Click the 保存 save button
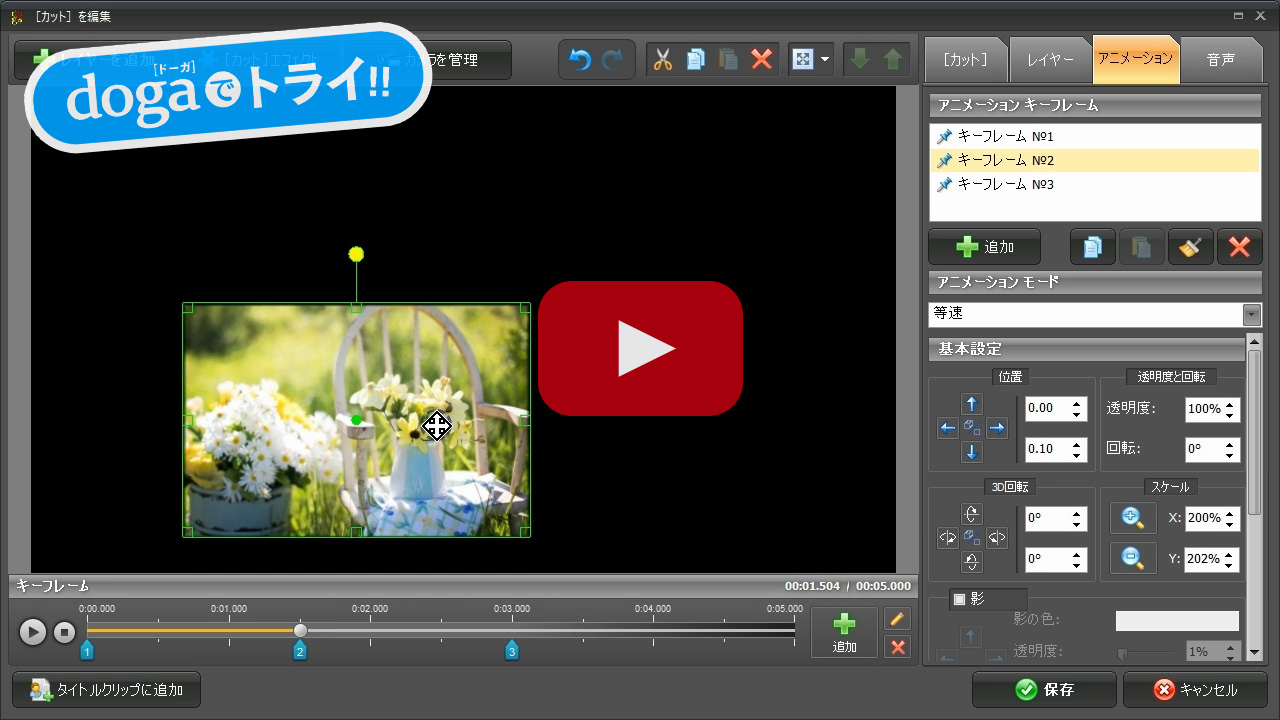This screenshot has width=1280, height=720. tap(1044, 689)
